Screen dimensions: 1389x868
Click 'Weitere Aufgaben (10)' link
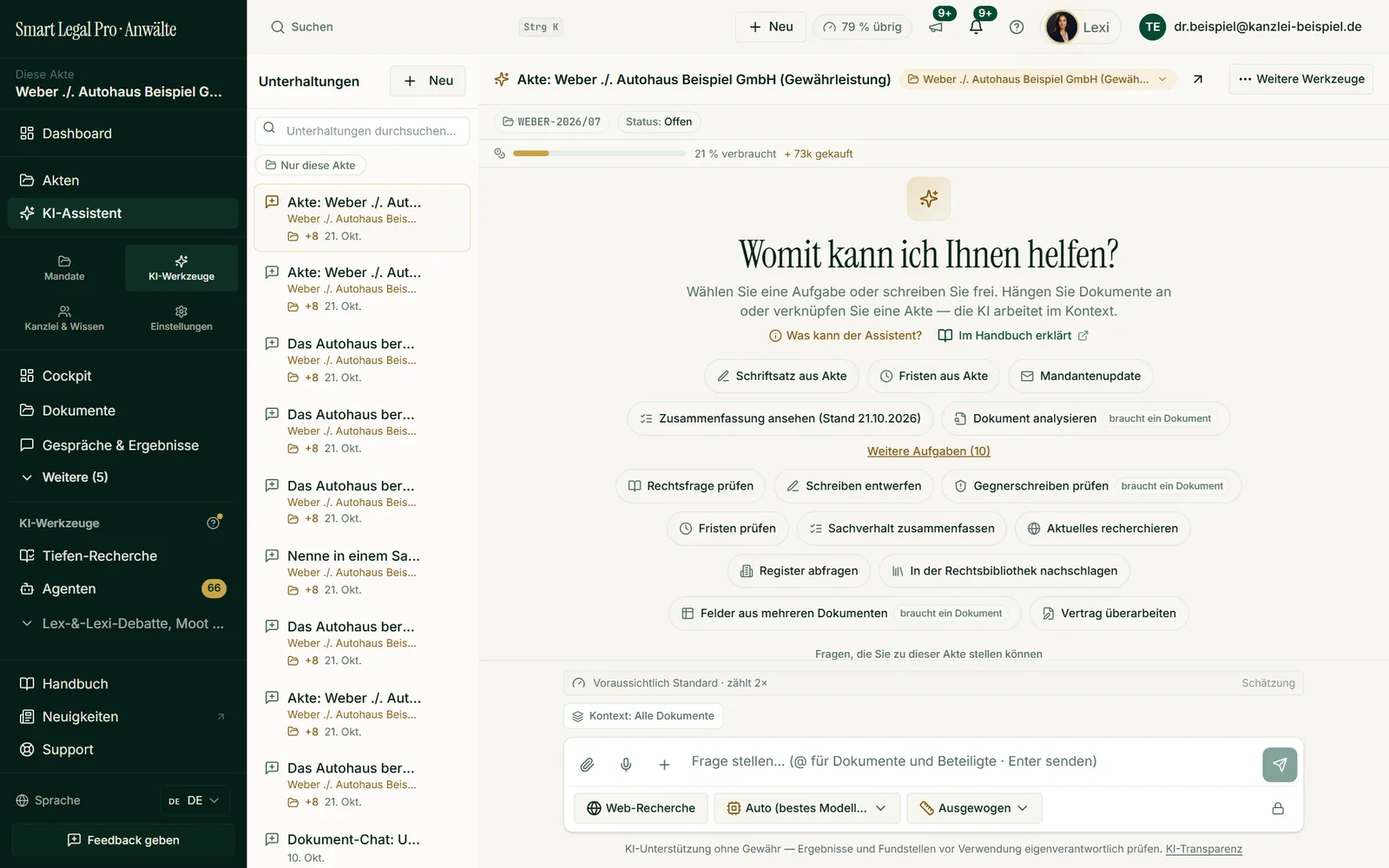click(x=928, y=451)
